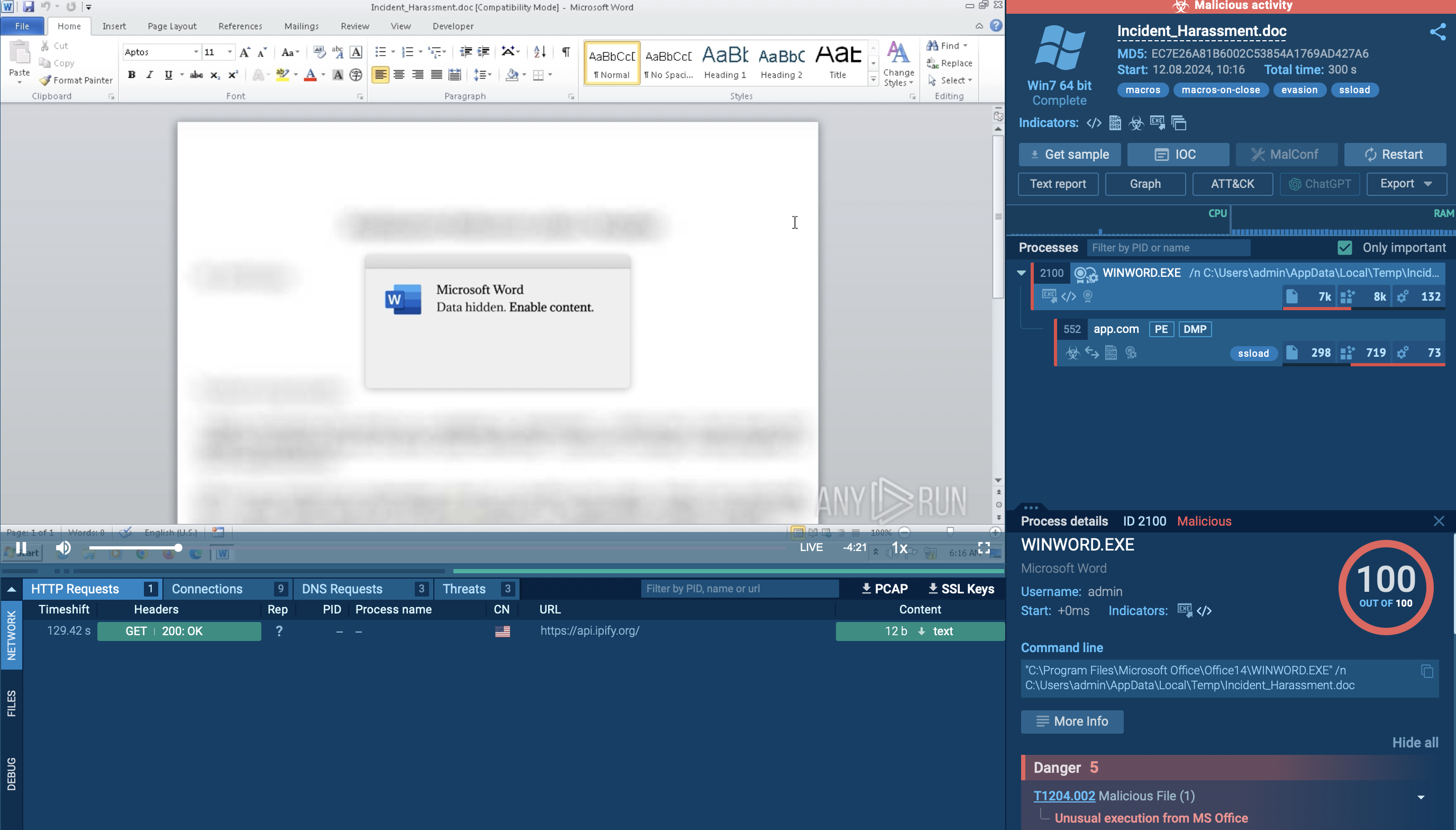Image resolution: width=1456 pixels, height=830 pixels.
Task: Pause the sandbox video playback
Action: pos(21,548)
